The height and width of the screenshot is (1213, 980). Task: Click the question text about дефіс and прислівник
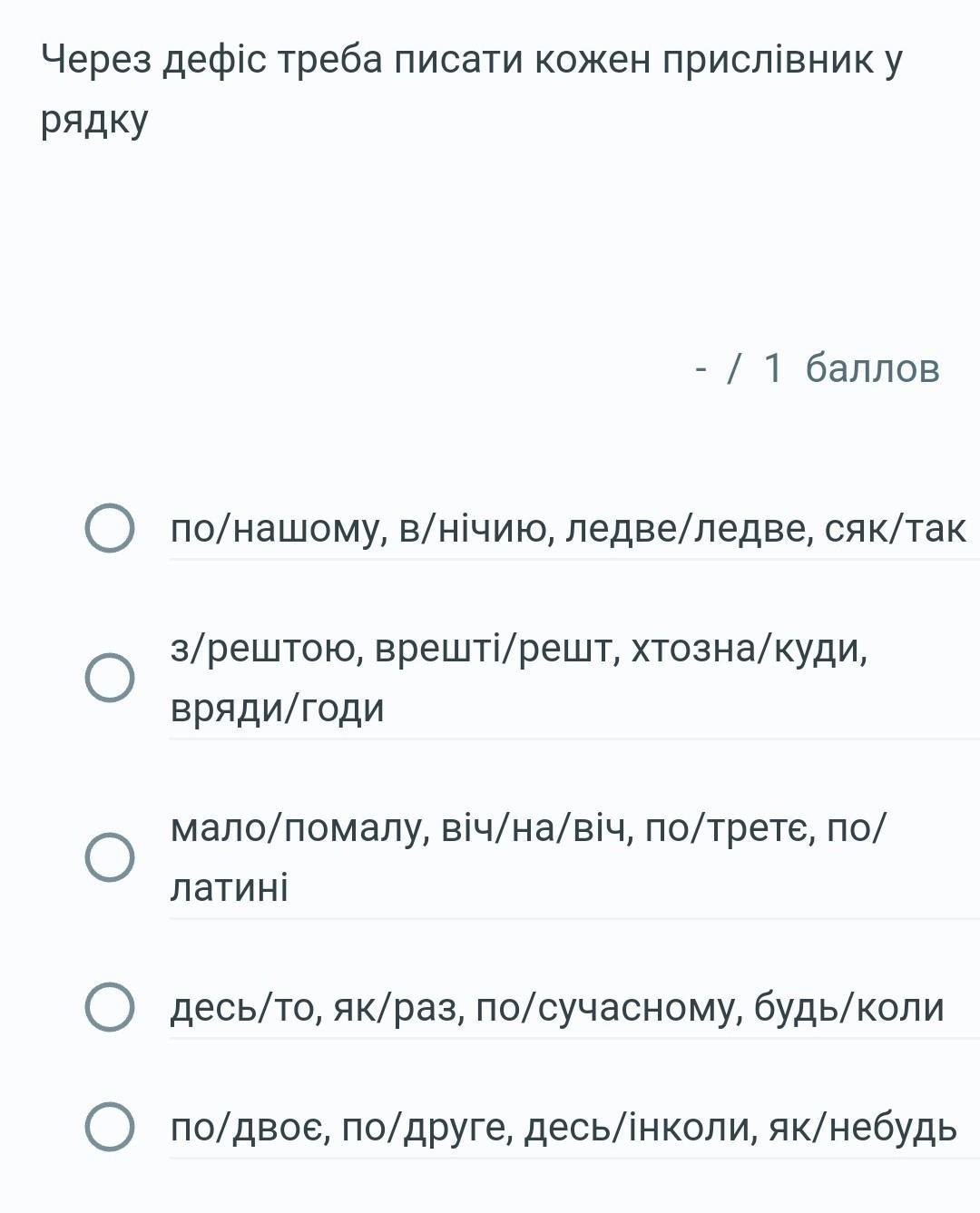click(x=472, y=90)
